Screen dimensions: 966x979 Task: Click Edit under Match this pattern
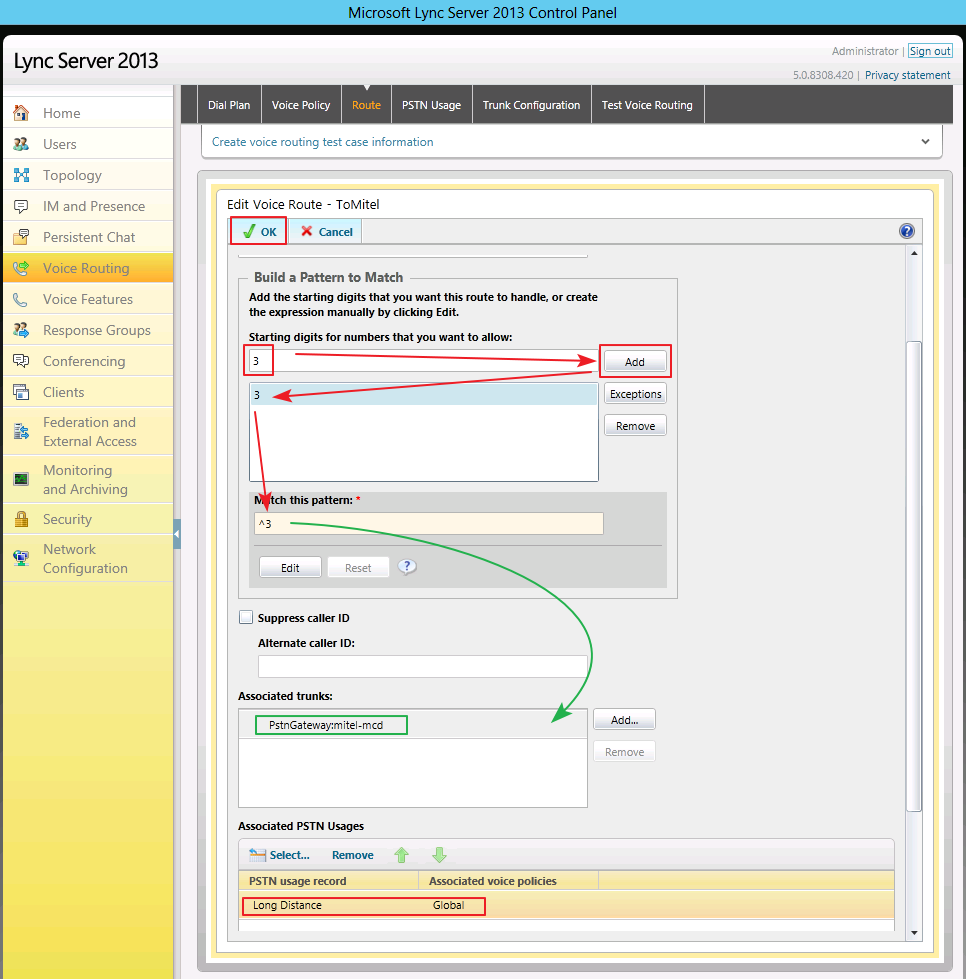(290, 566)
